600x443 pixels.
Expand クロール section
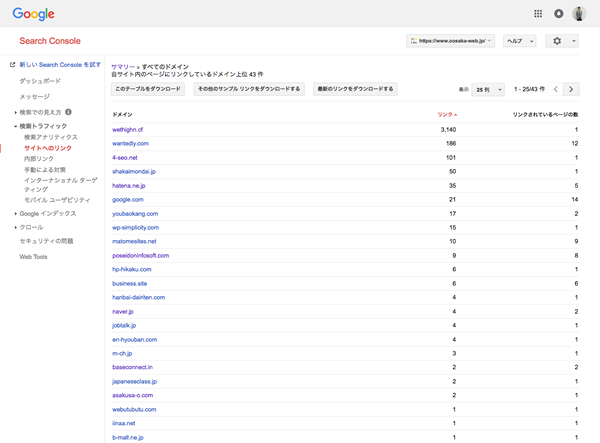15,227
